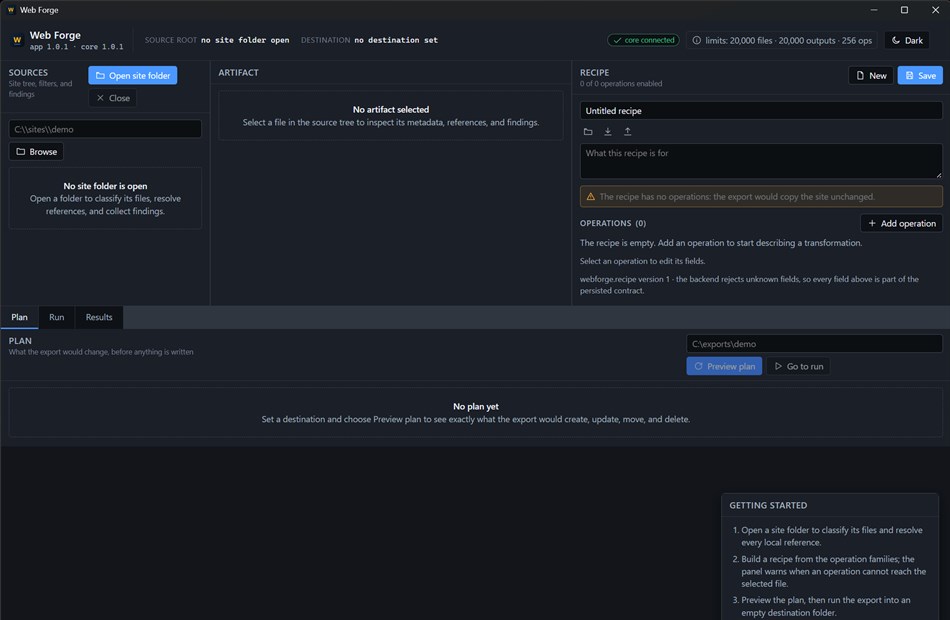Screen dimensions: 950x620
Task: Click the SOURCES panel heading
Action: (x=28, y=72)
